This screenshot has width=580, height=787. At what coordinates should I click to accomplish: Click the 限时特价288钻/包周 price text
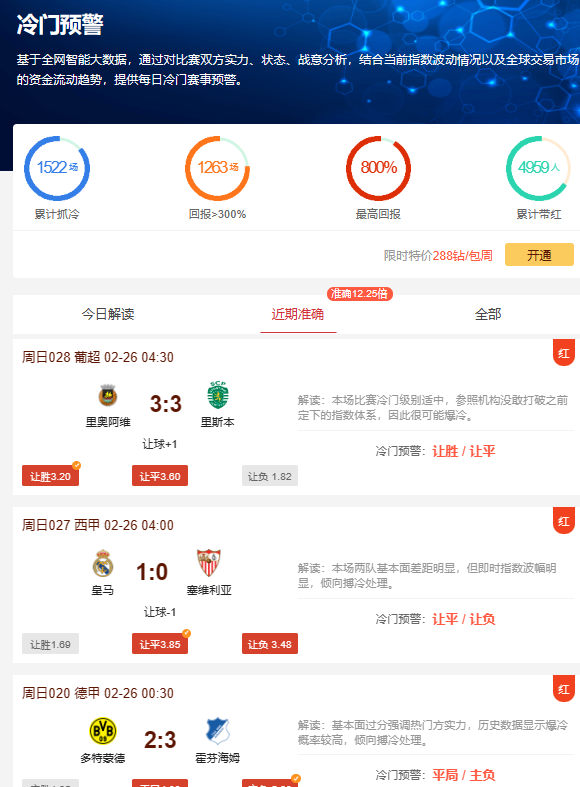438,255
